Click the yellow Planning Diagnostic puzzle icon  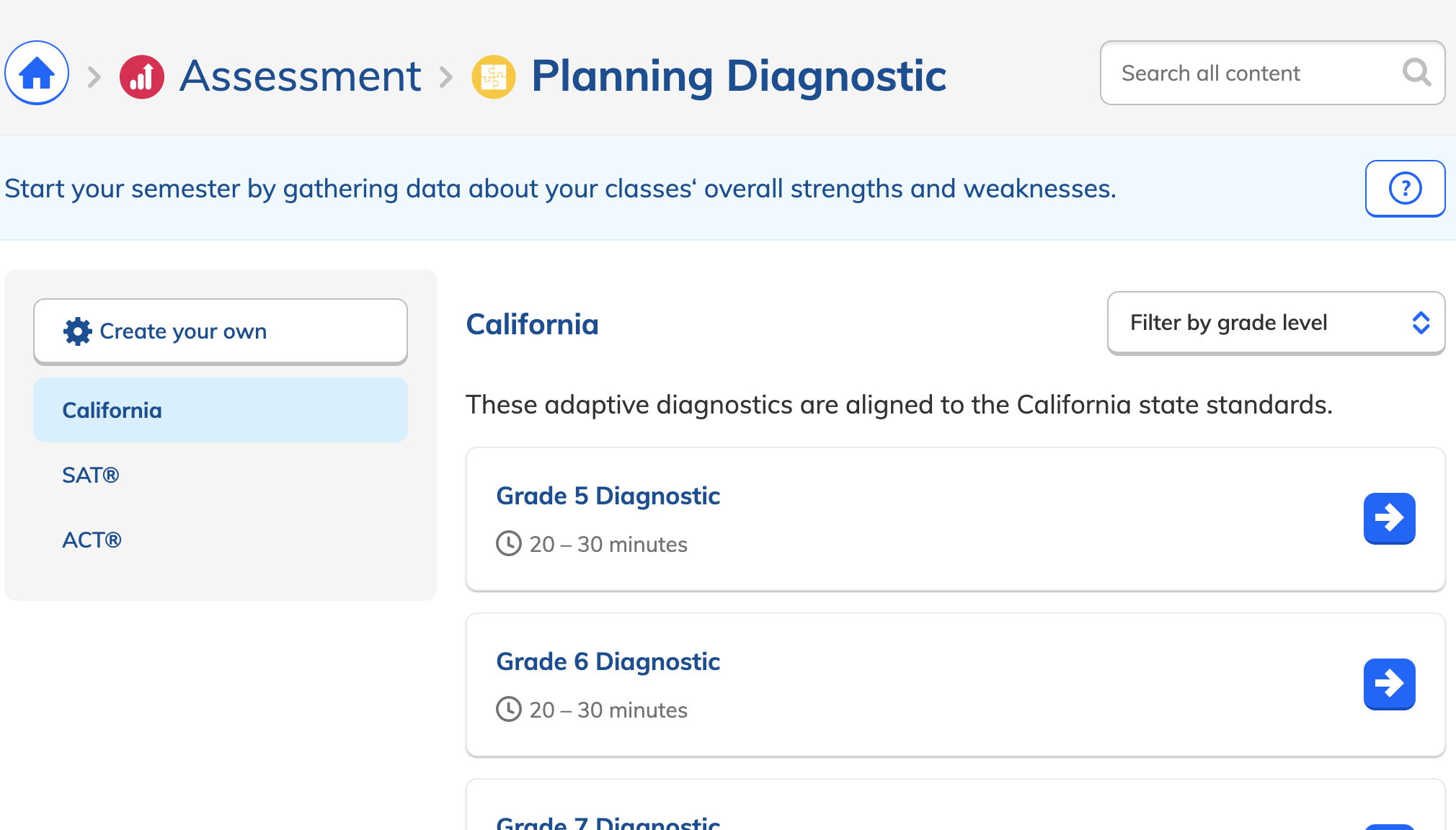coord(494,76)
